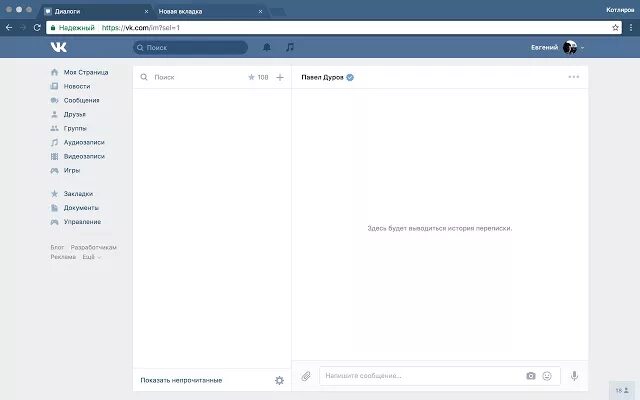Click the verified checkmark badge

click(350, 77)
